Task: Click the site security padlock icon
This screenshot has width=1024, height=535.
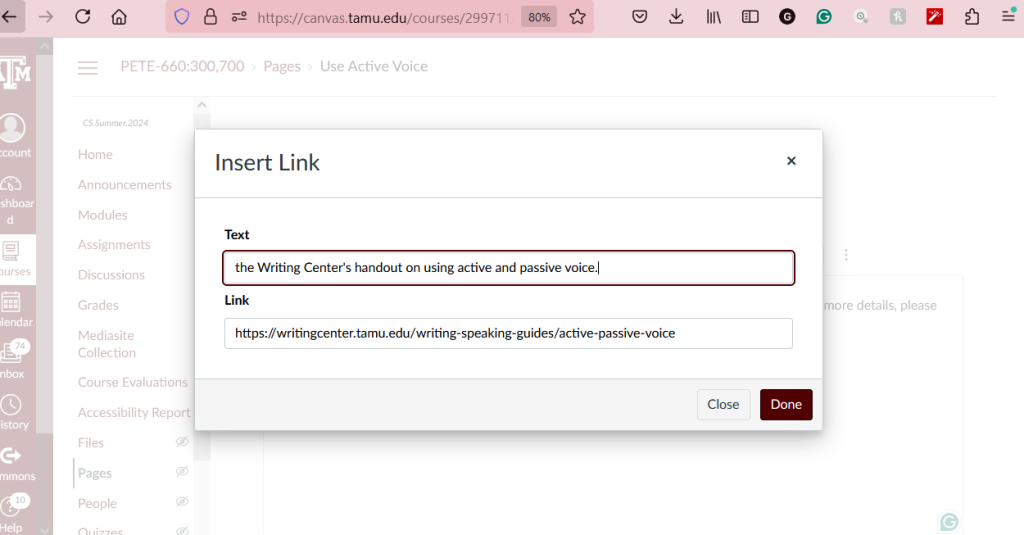Action: (x=210, y=17)
